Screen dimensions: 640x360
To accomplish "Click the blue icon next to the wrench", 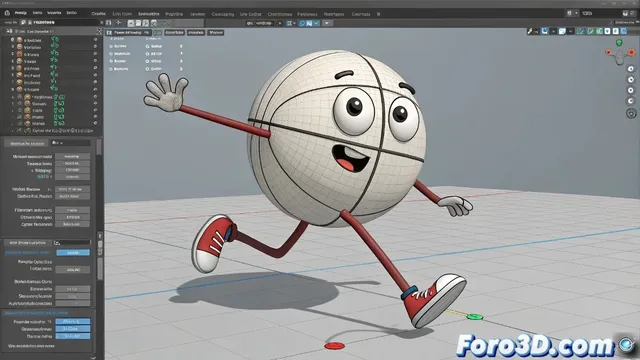I will 545,31.
